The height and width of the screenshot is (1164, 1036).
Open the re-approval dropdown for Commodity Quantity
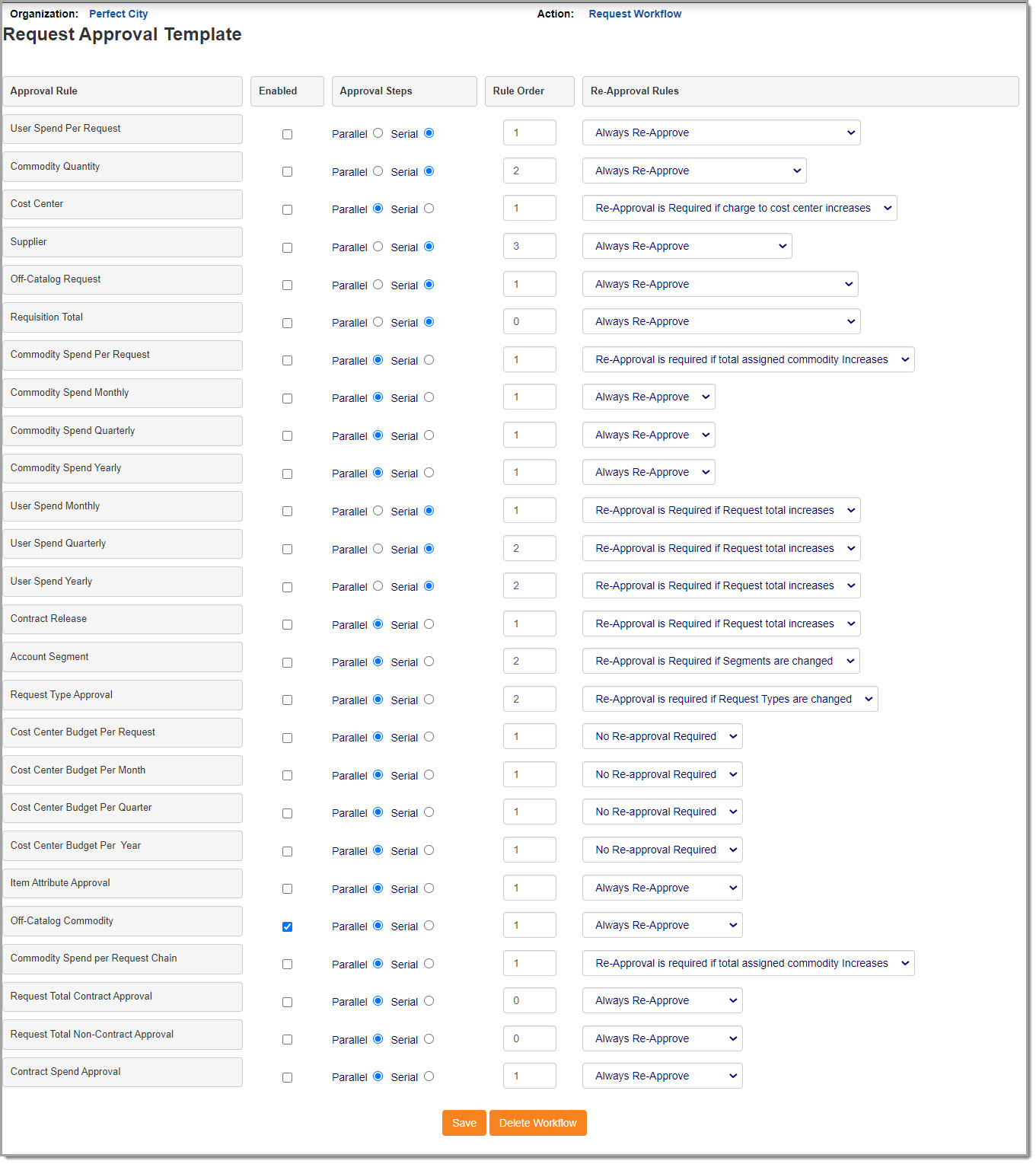click(x=693, y=171)
